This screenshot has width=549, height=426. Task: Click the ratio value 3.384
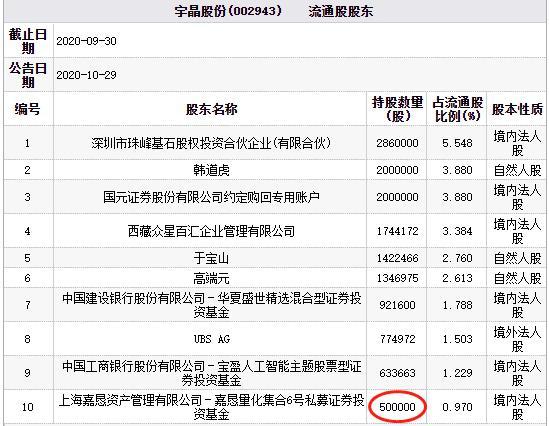pyautogui.click(x=457, y=231)
